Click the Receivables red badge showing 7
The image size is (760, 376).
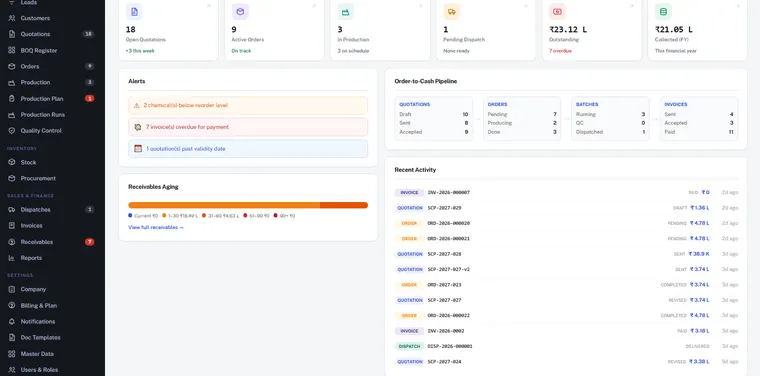click(90, 242)
